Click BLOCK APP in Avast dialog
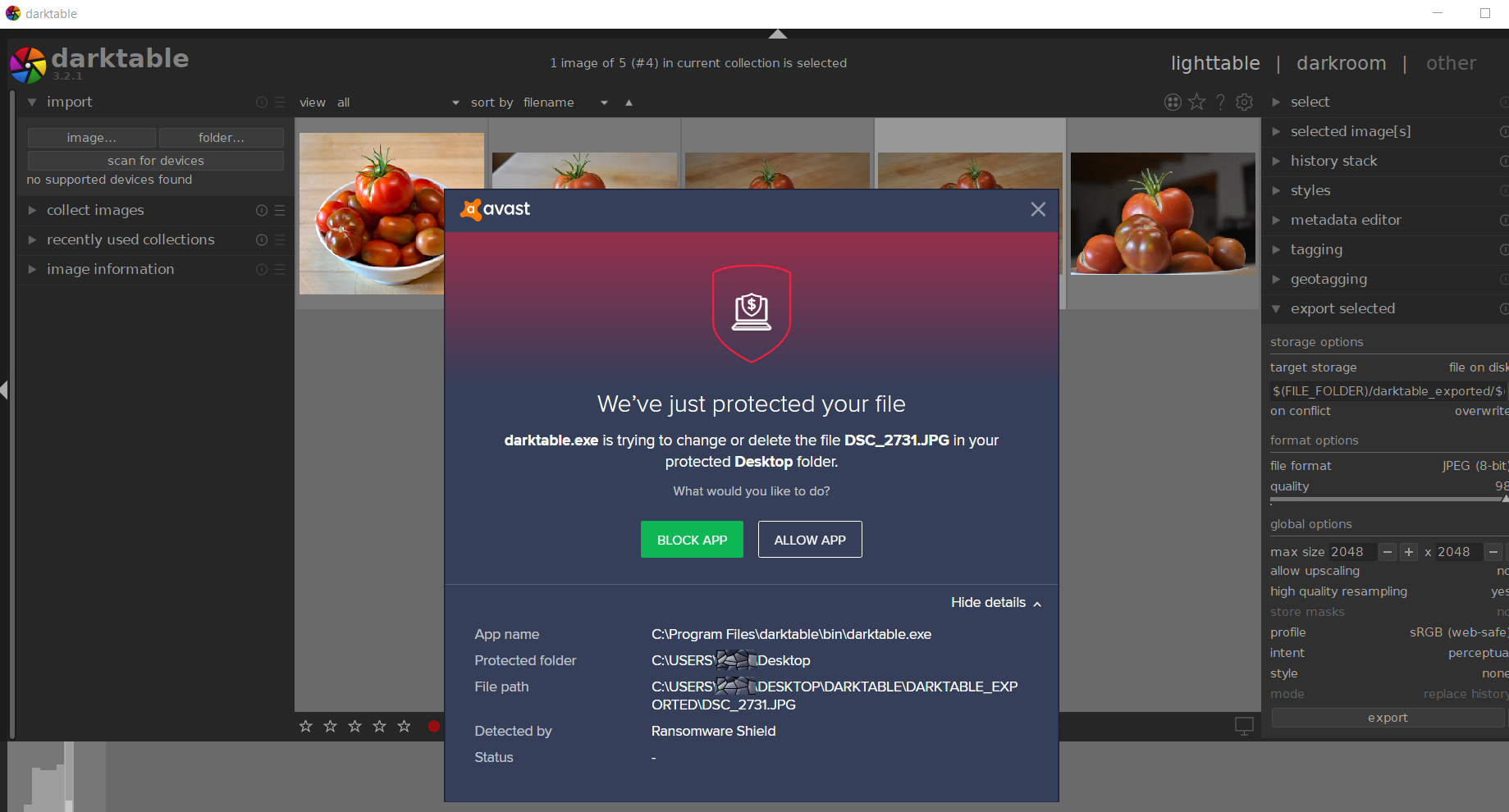Image resolution: width=1509 pixels, height=812 pixels. (692, 540)
